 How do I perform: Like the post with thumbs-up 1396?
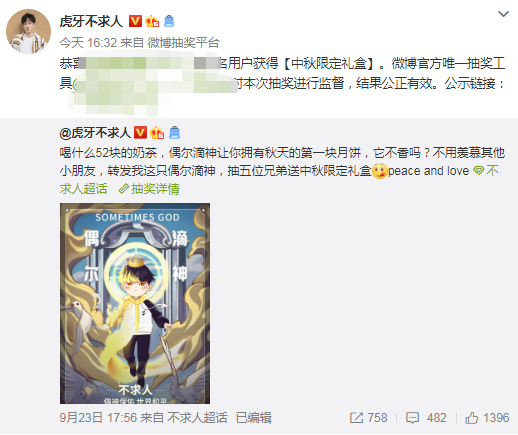(x=487, y=418)
